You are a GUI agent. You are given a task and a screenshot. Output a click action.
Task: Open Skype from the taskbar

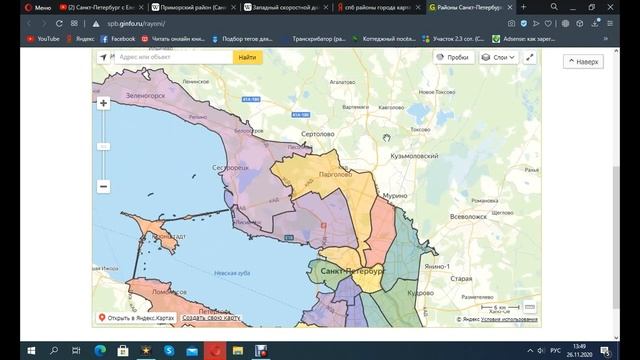(169, 351)
